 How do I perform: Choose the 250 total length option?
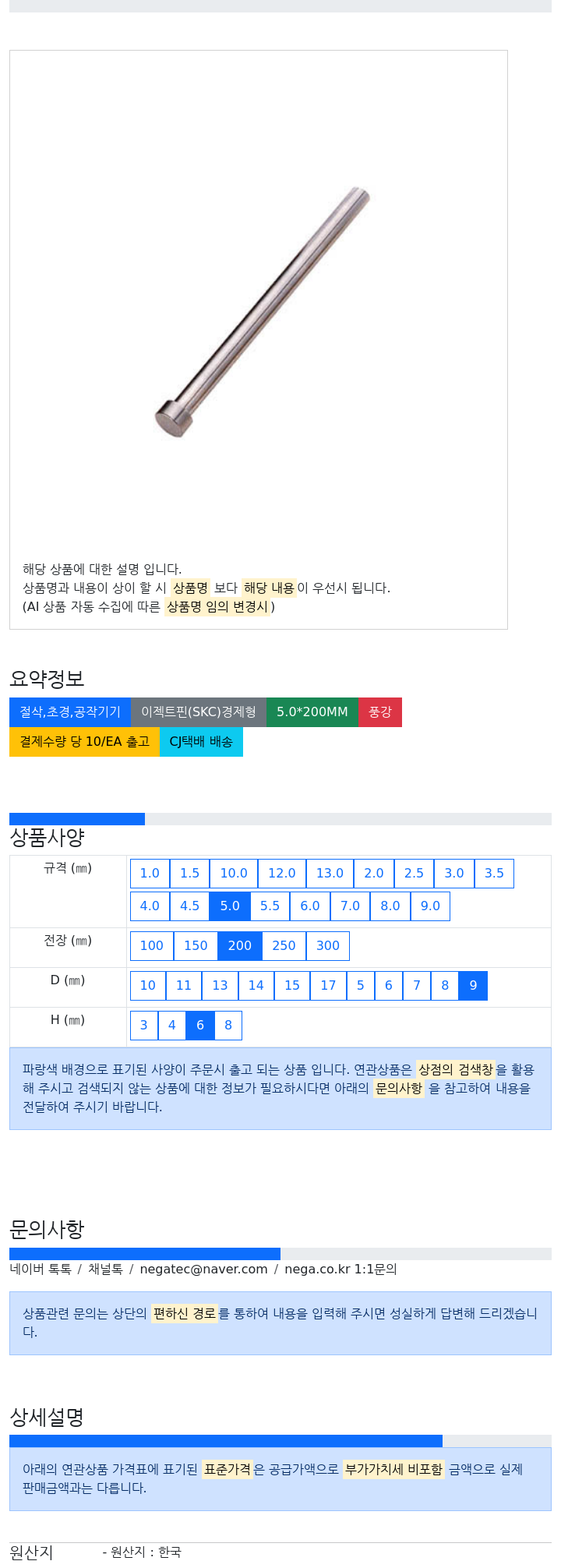tap(284, 946)
